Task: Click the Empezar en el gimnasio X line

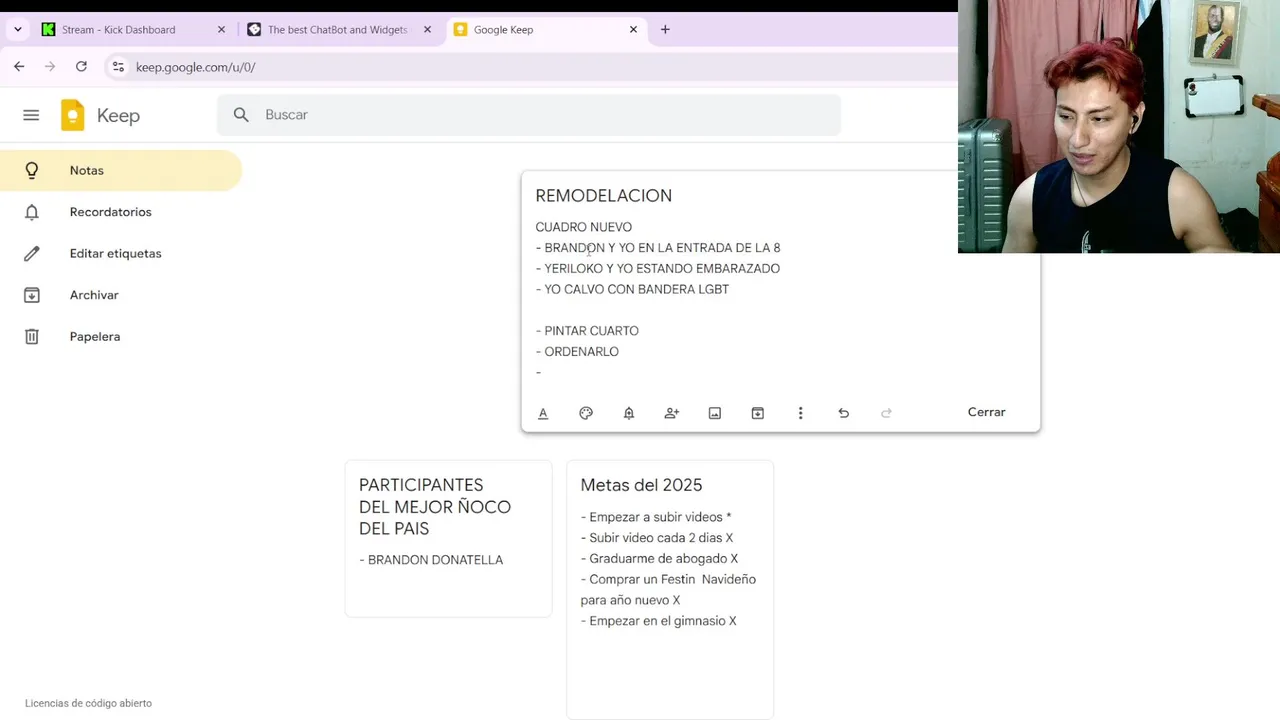Action: 658,621
